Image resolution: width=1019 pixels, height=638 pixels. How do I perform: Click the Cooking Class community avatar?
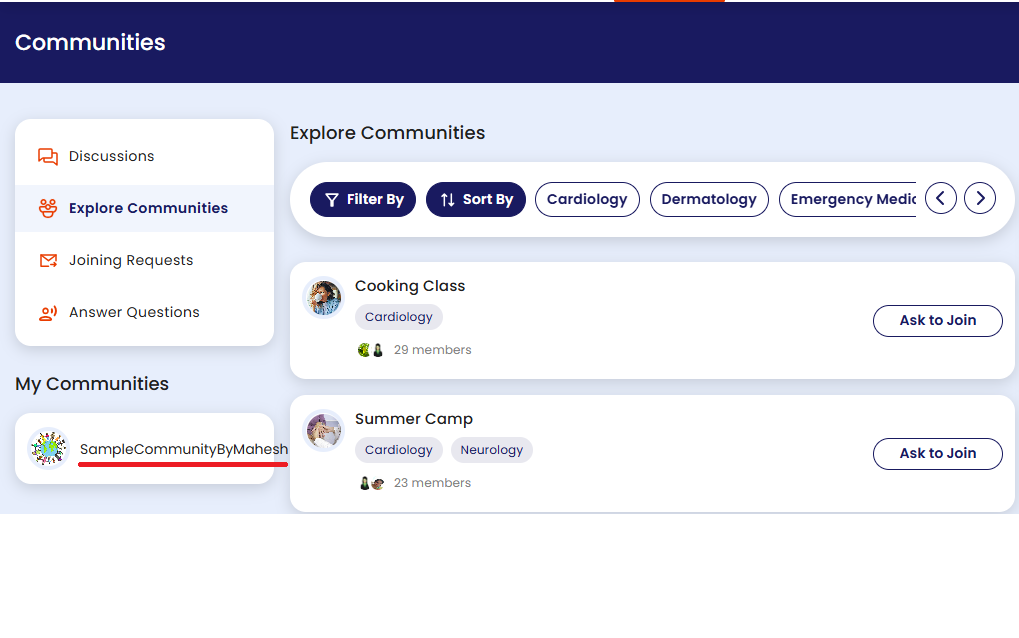323,297
